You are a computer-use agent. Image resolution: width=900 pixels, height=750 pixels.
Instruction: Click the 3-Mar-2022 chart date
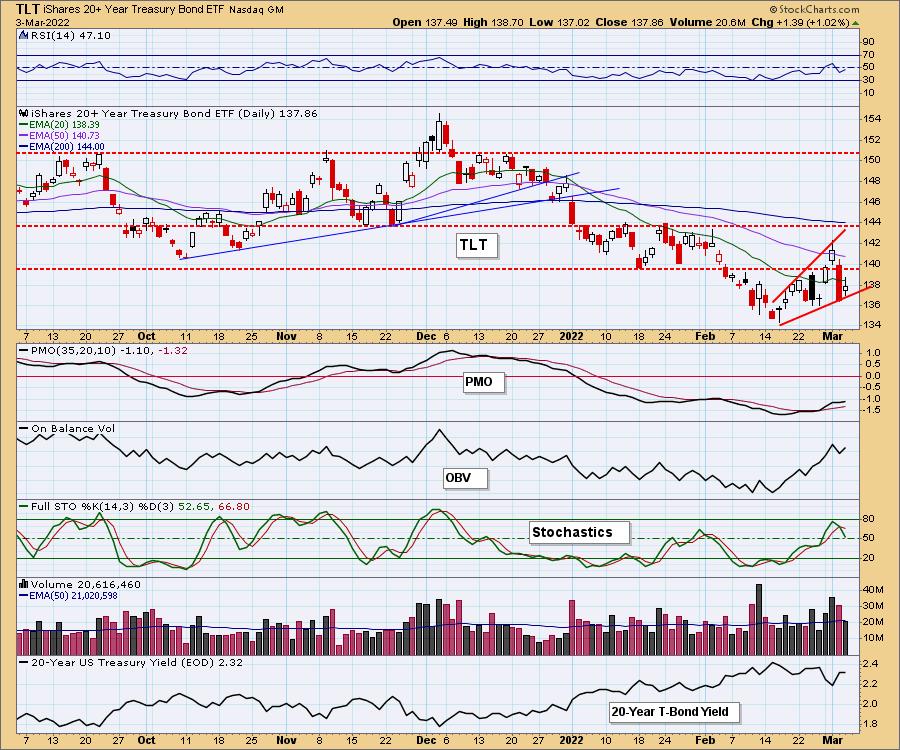pos(42,22)
